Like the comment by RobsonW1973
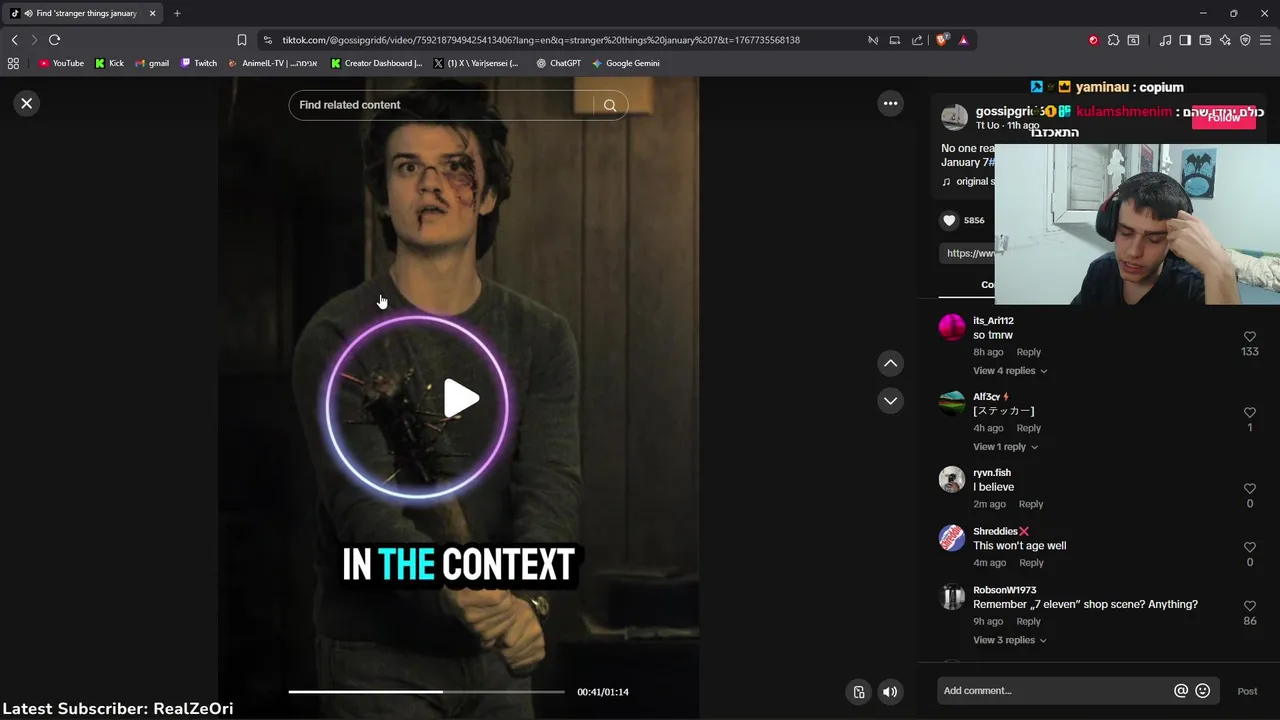Image resolution: width=1280 pixels, height=720 pixels. (1249, 606)
